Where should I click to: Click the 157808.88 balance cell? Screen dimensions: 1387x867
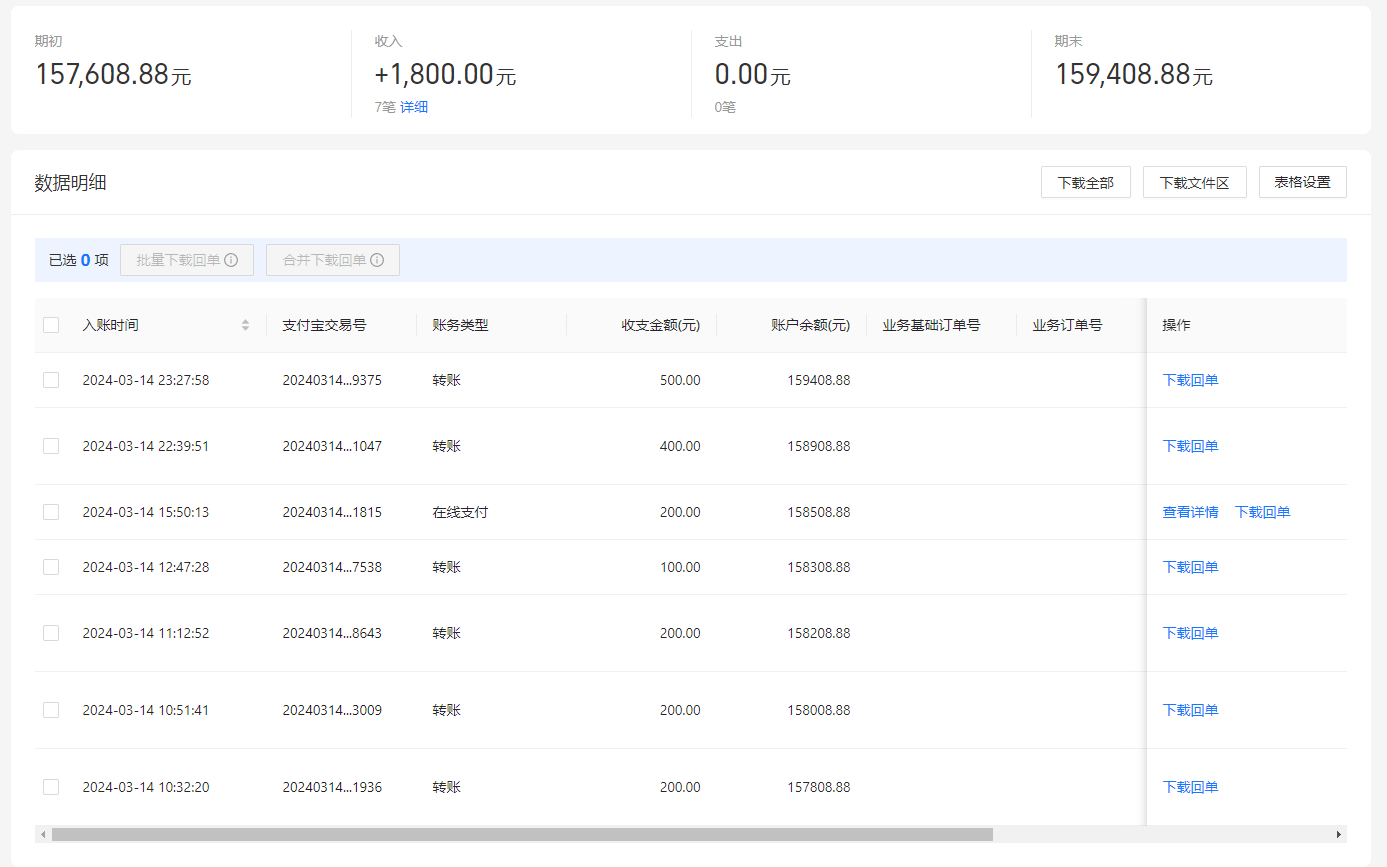click(818, 787)
